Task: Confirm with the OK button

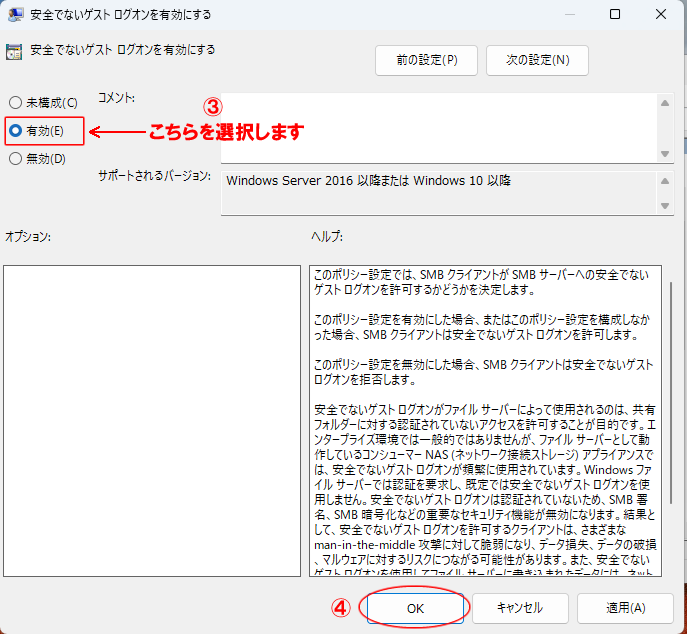Action: (415, 608)
